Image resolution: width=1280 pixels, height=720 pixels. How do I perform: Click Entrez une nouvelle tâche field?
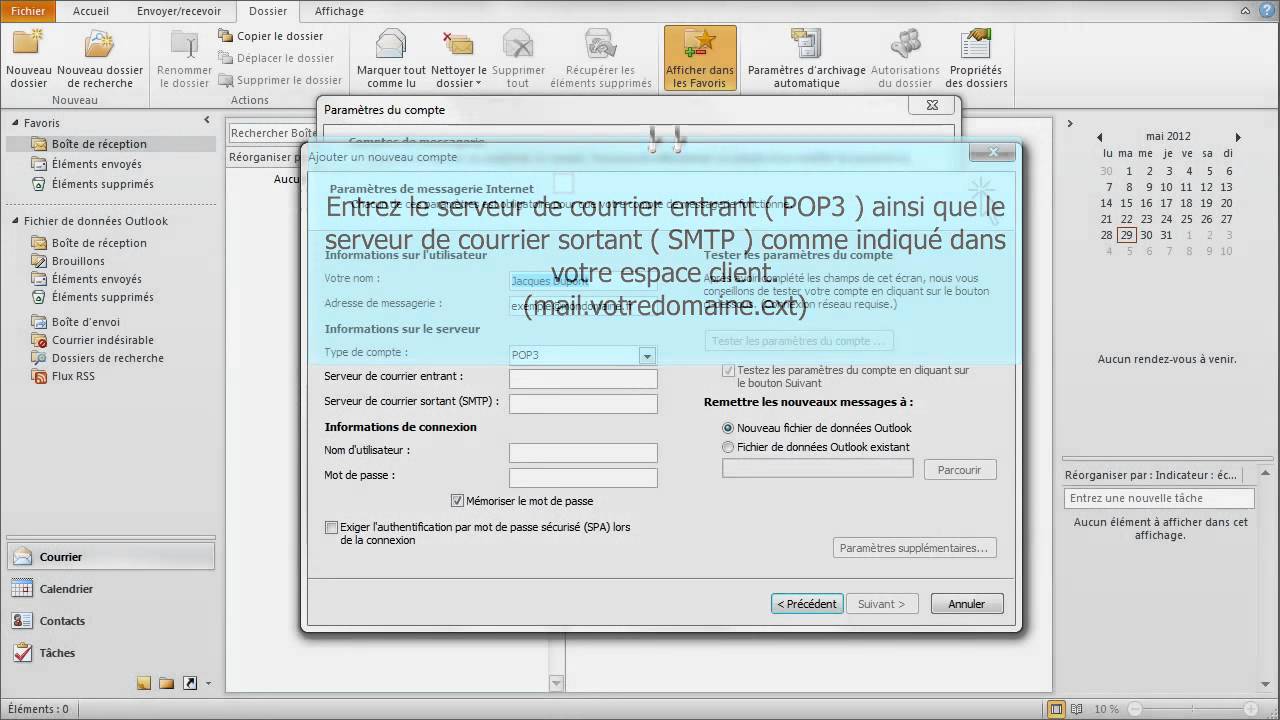click(1159, 498)
